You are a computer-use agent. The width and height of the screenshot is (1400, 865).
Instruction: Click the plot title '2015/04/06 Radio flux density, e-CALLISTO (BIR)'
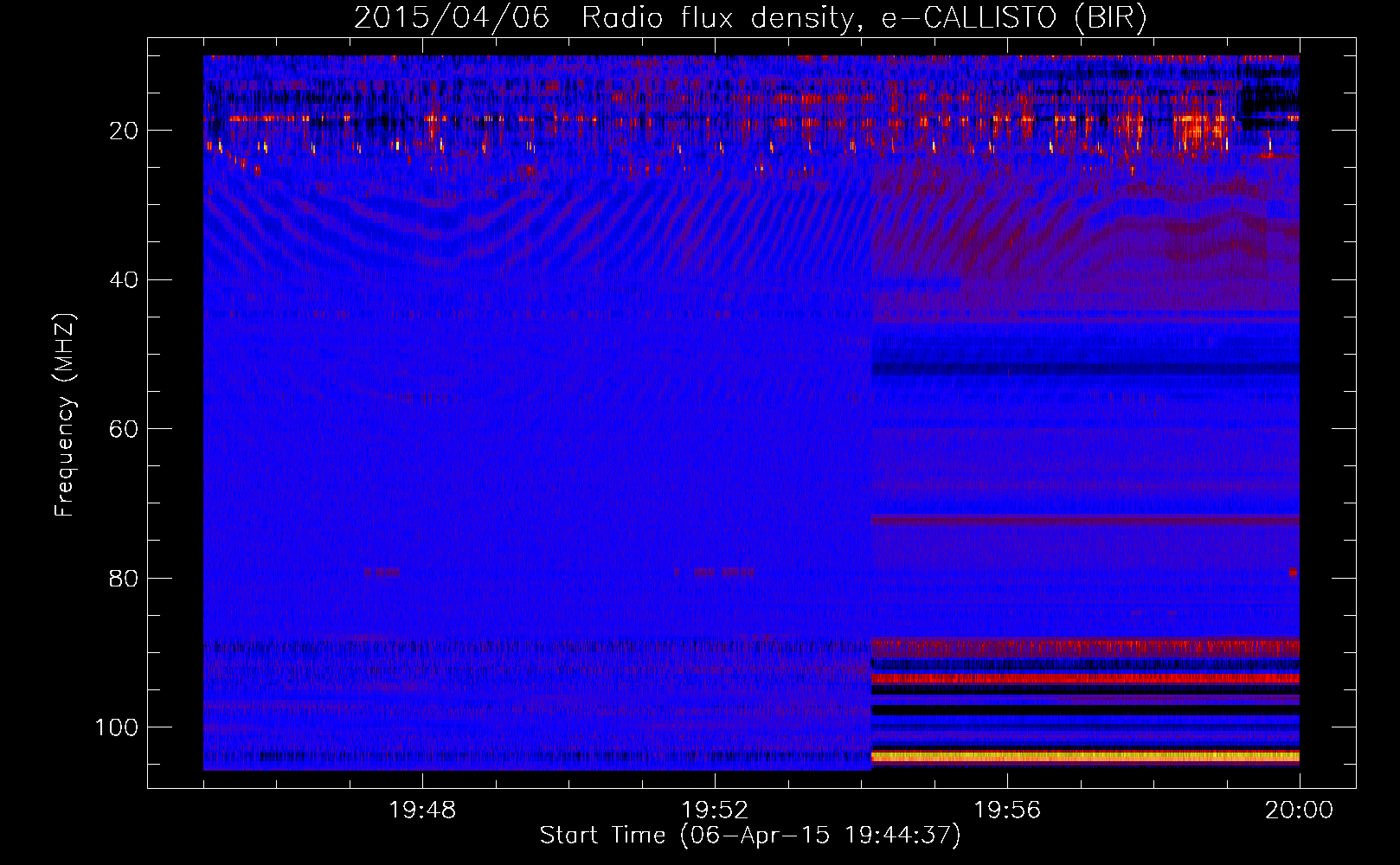750,18
